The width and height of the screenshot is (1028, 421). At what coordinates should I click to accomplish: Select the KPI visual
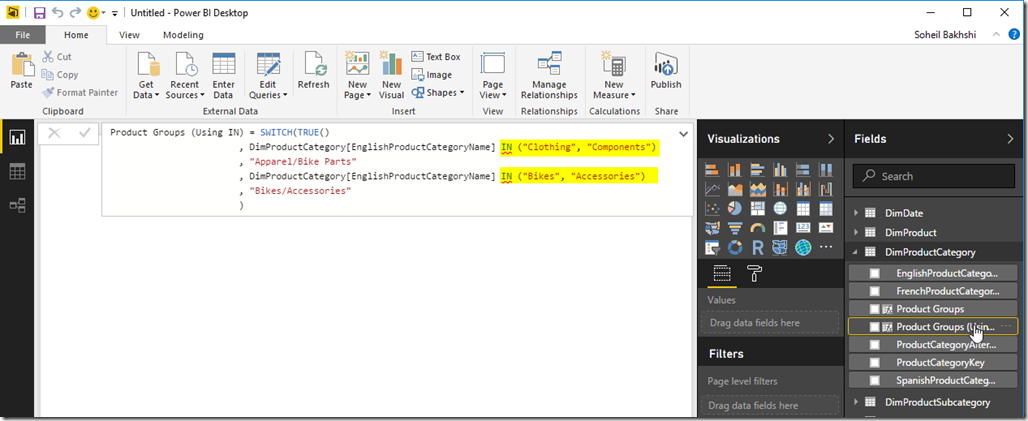(826, 228)
